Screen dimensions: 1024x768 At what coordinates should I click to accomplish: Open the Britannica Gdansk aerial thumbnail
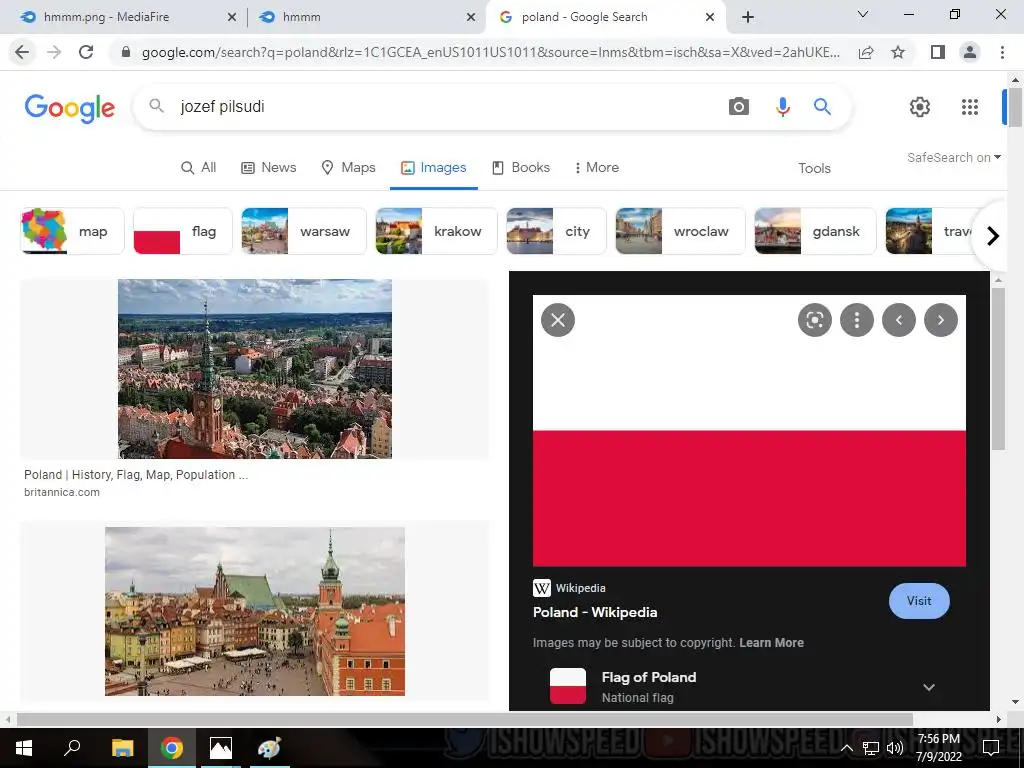coord(255,369)
